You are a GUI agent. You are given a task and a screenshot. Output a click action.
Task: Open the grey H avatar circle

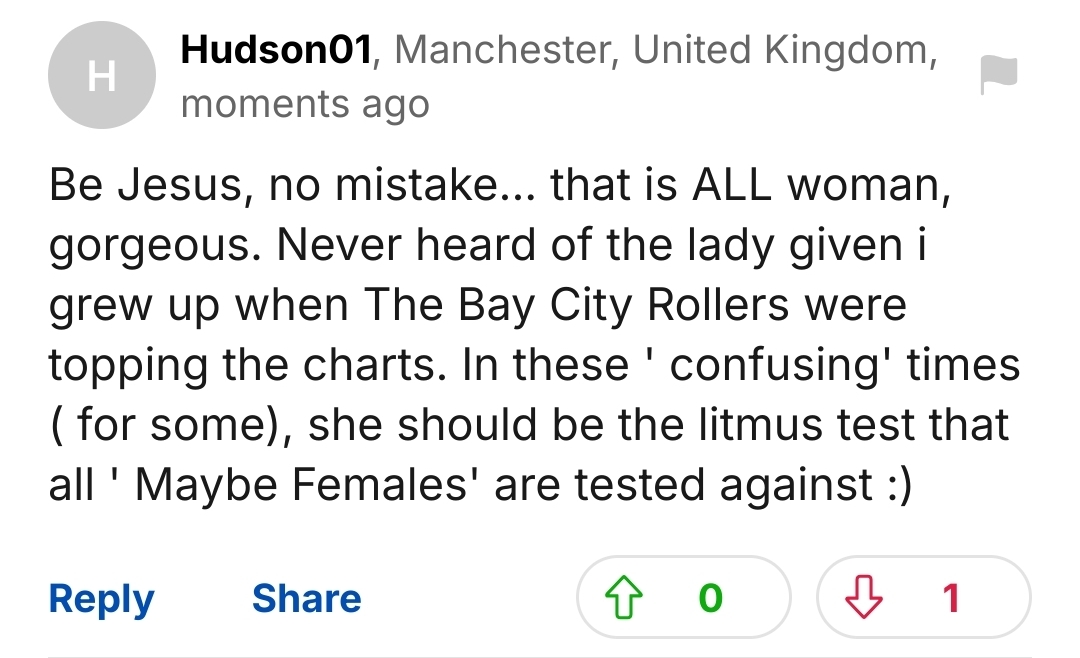point(102,75)
